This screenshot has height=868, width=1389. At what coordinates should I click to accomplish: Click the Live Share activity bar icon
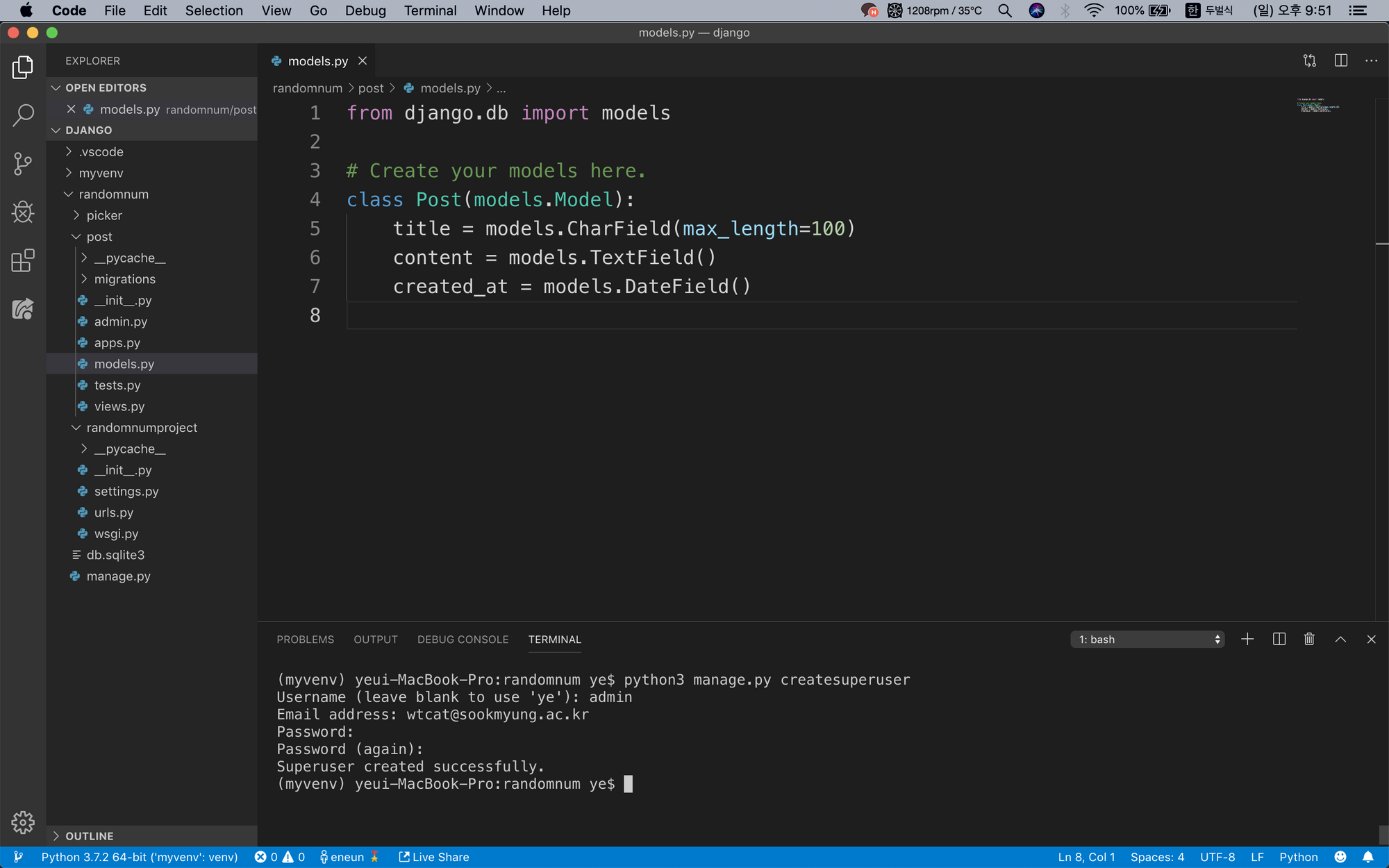(x=23, y=309)
